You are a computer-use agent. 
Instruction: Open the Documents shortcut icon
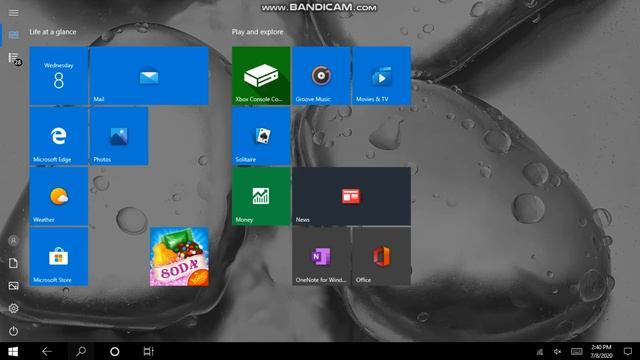click(x=13, y=263)
